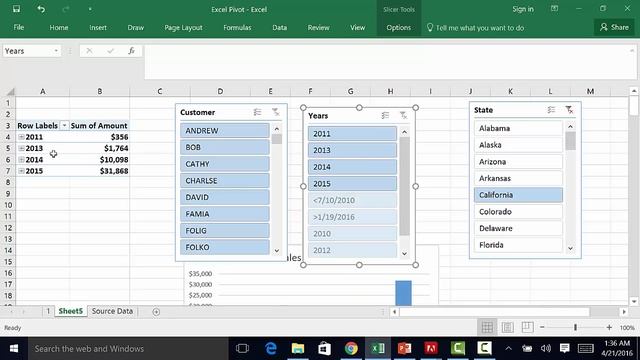
Task: Open Google Chrome from the taskbar
Action: point(351,349)
